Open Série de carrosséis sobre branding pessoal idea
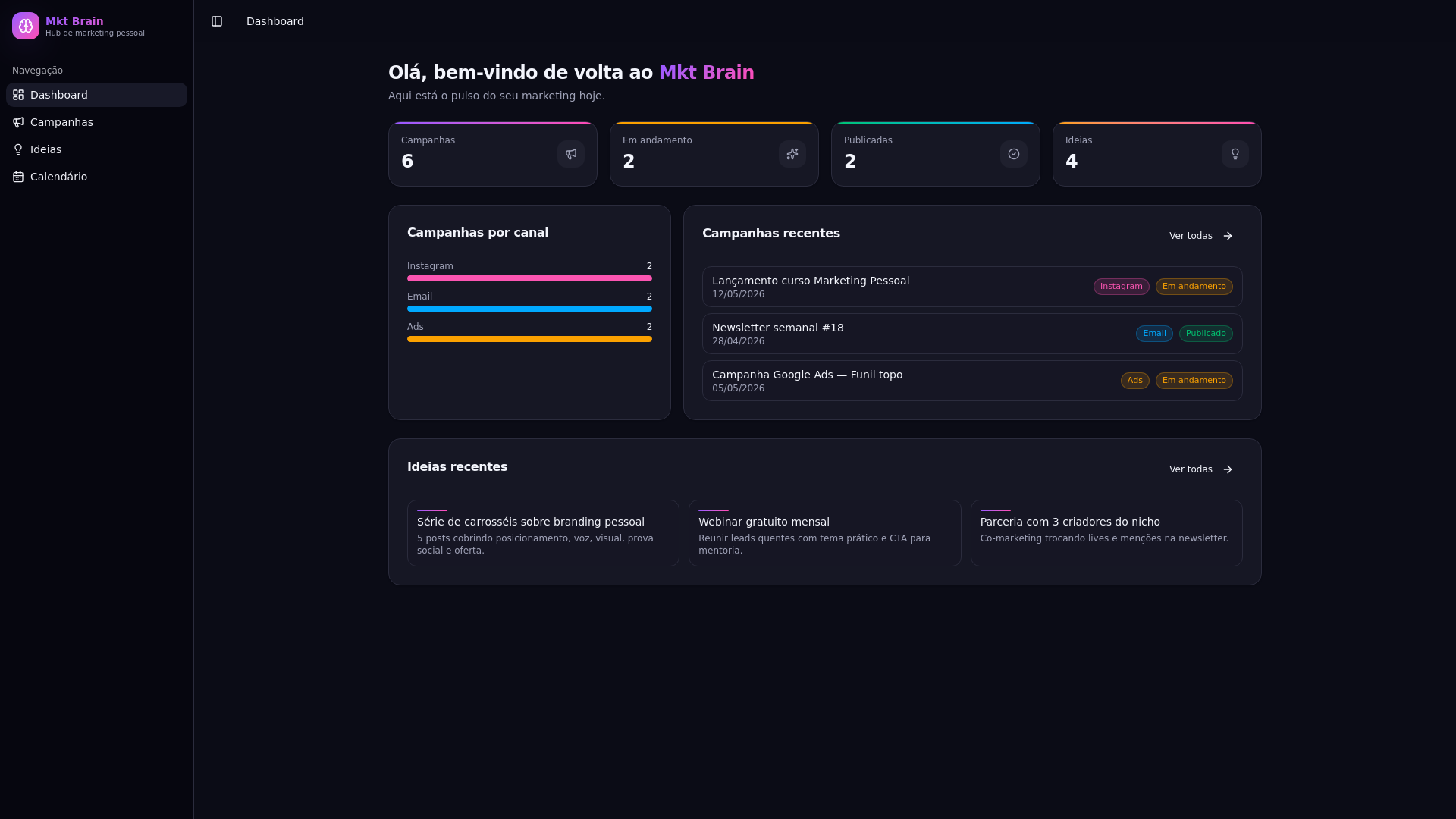Screen dimensions: 1456x819 pyautogui.click(x=543, y=533)
